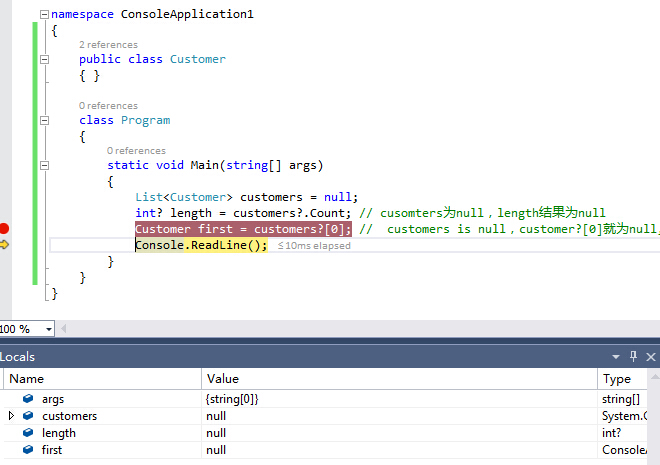
Task: Select the args variable icon in Locals
Action: coord(28,398)
